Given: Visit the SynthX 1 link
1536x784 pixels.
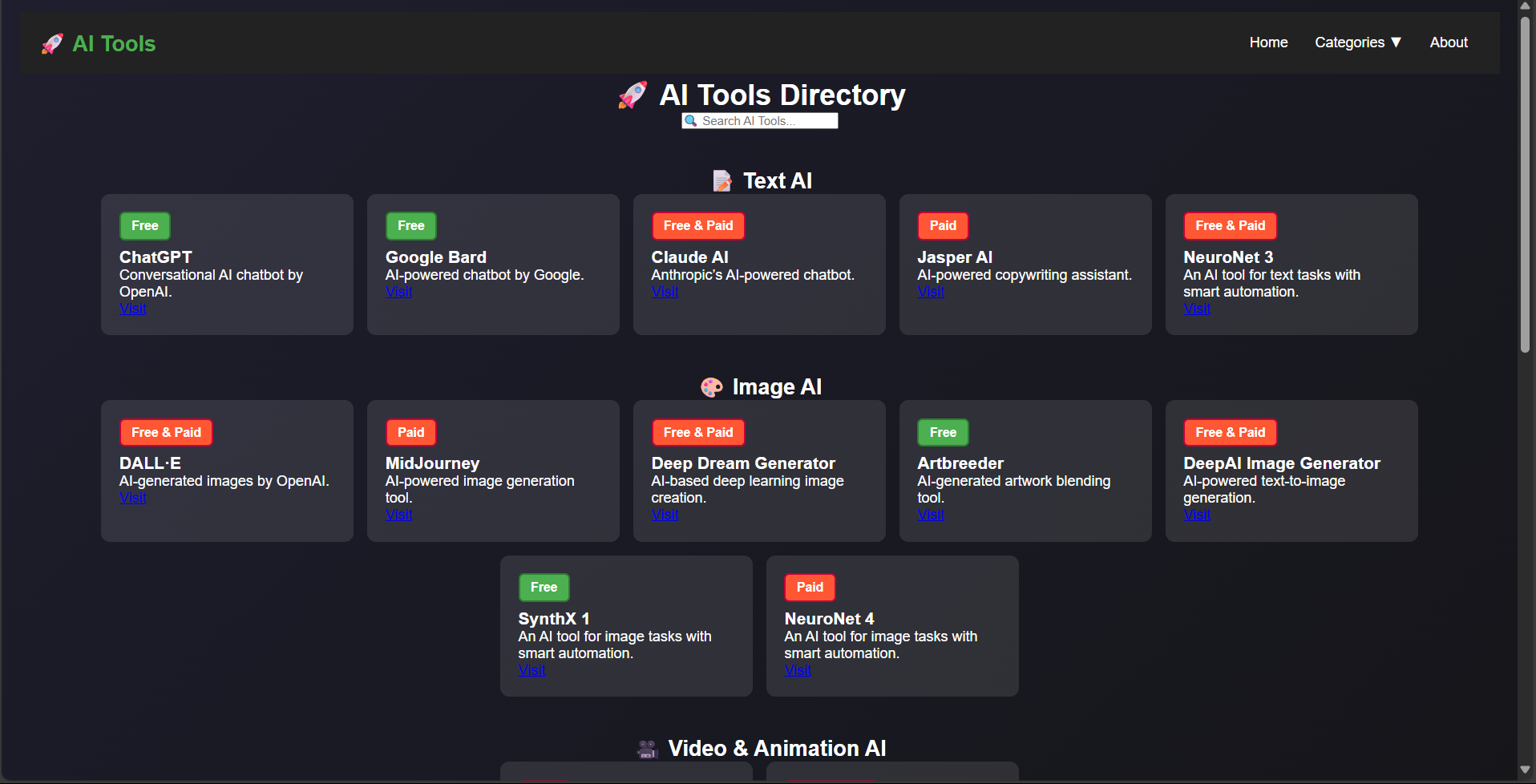Looking at the screenshot, I should (x=532, y=670).
